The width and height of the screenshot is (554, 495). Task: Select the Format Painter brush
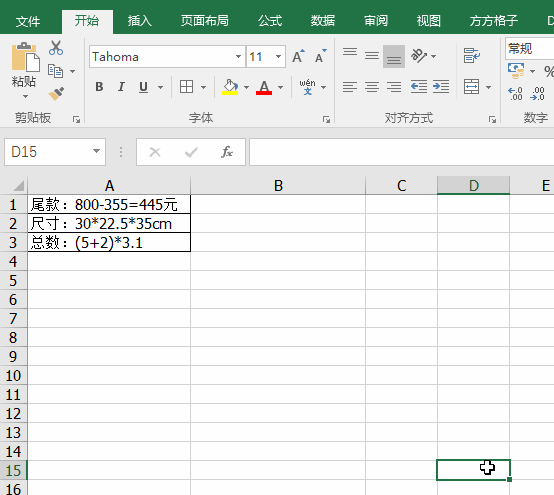(56, 94)
